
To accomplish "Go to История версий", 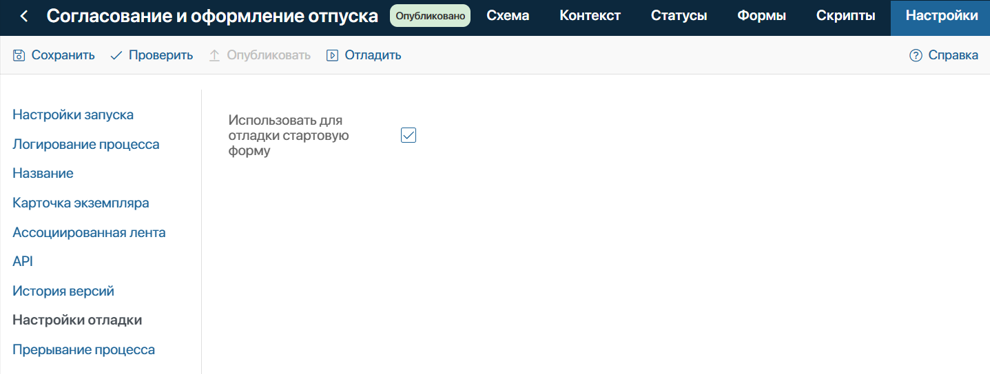I will point(63,291).
